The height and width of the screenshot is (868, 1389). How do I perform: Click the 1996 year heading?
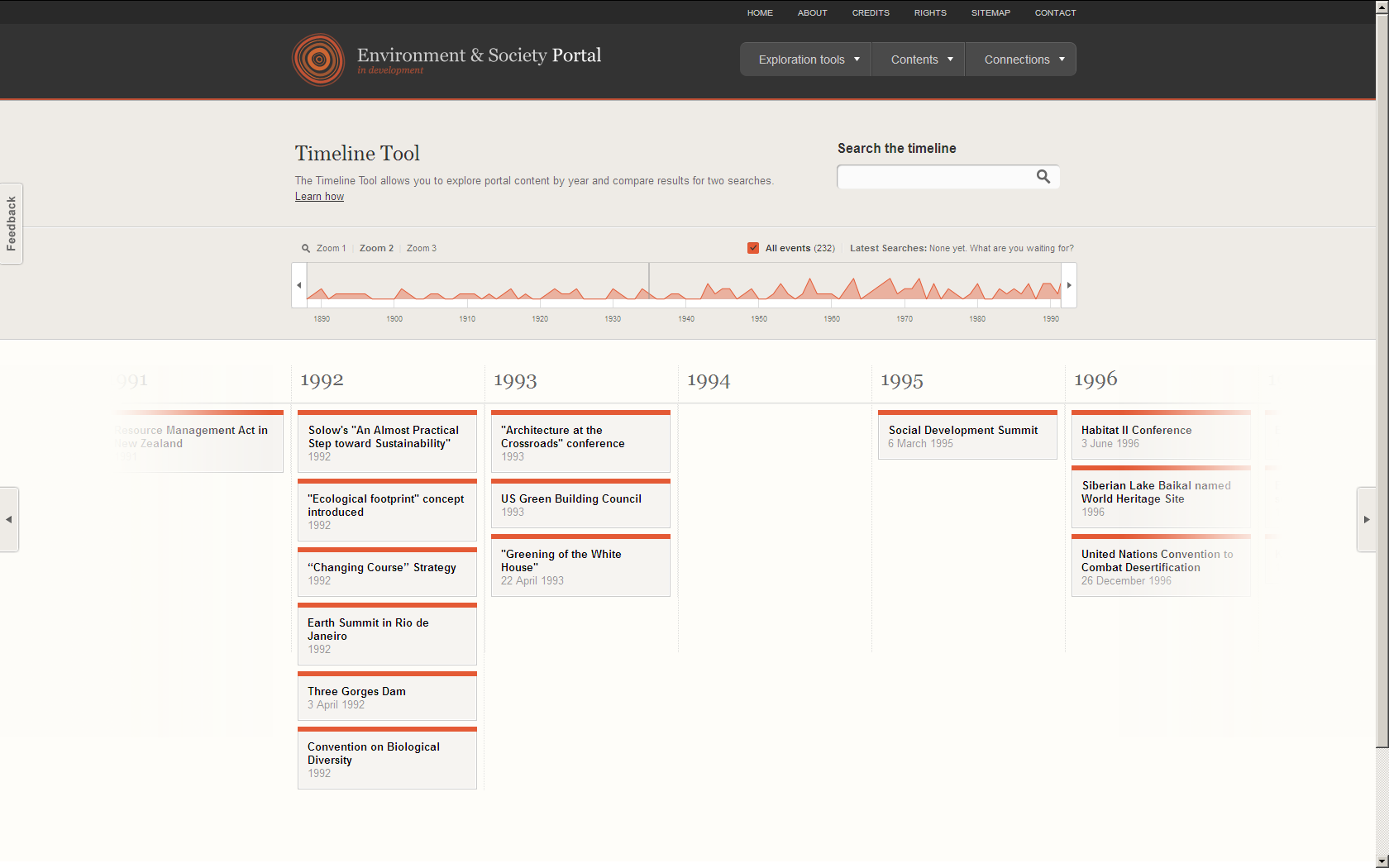coord(1095,379)
